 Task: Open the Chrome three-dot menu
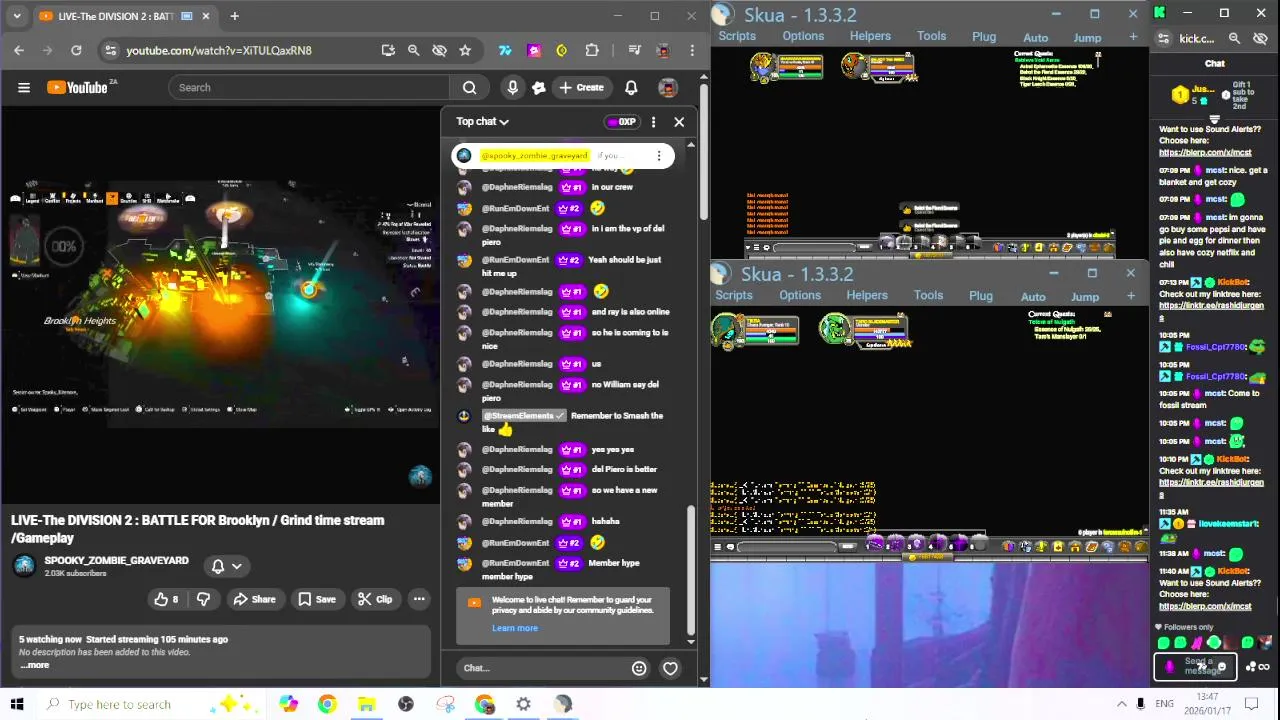pos(692,50)
